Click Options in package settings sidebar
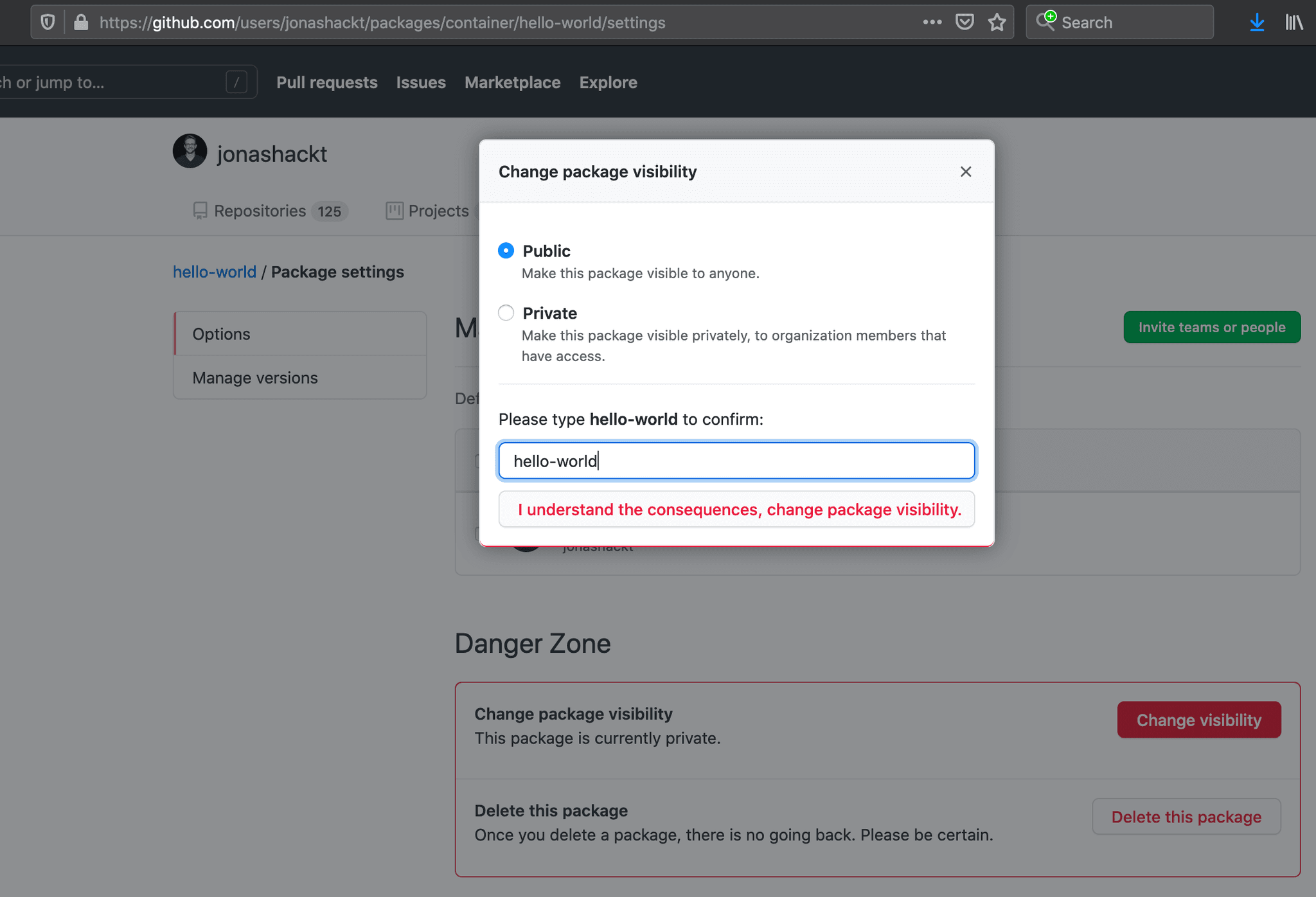Viewport: 1316px width, 897px height. (x=221, y=333)
